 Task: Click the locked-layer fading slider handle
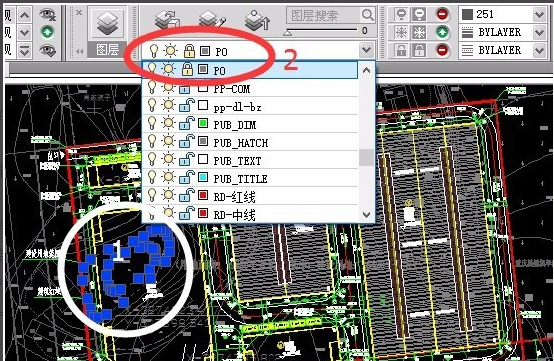[x=288, y=33]
